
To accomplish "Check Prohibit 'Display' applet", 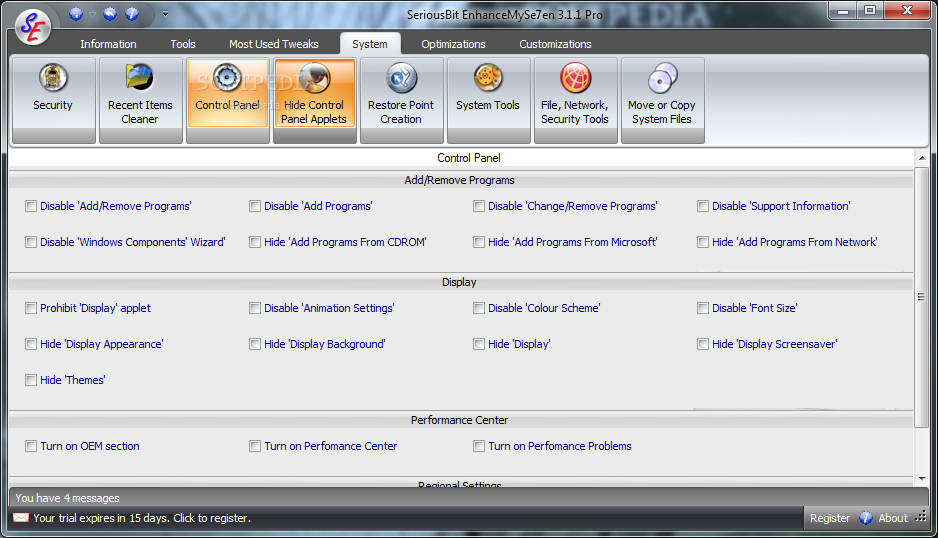I will [31, 308].
